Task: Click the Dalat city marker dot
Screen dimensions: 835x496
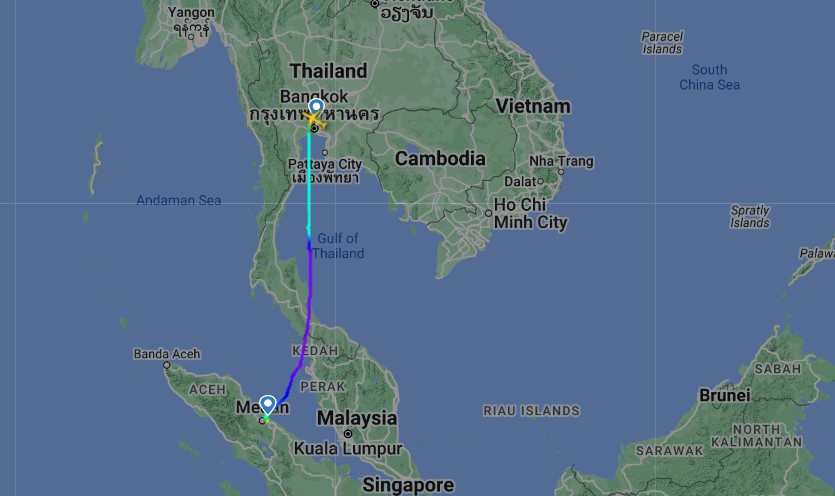Action: [x=540, y=182]
